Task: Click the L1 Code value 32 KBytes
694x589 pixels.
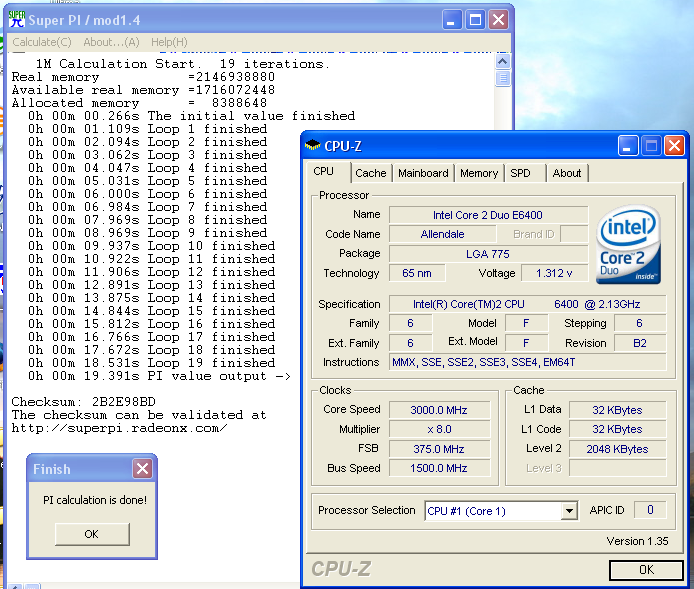Action: click(x=617, y=429)
